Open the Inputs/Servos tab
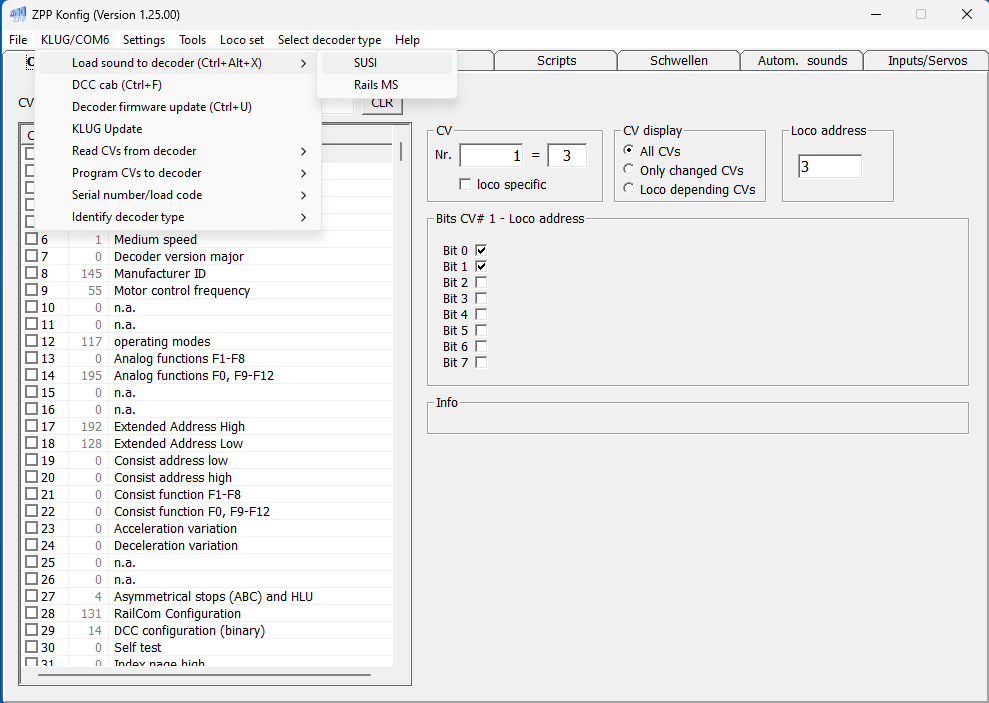 click(927, 61)
